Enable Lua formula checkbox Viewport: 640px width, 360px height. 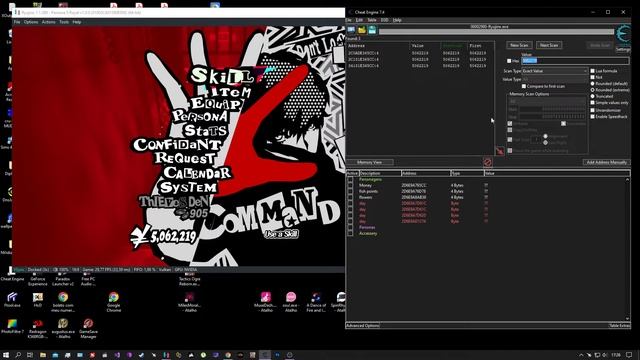(x=593, y=71)
